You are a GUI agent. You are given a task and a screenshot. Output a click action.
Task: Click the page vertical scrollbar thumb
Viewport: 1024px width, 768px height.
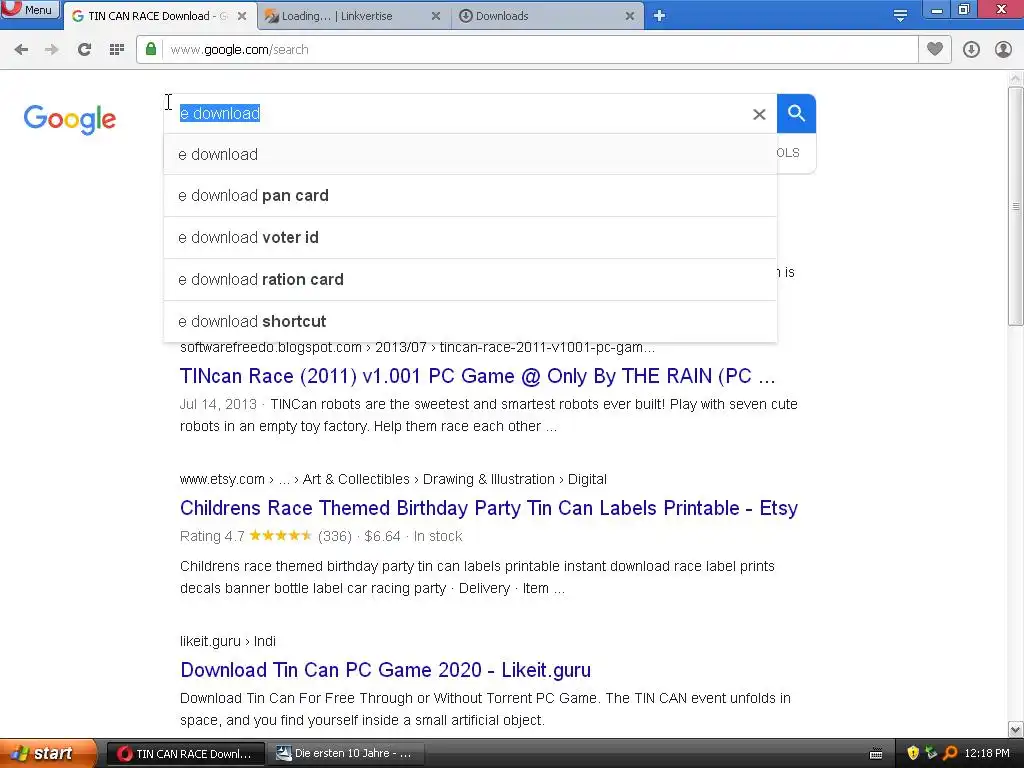tap(1015, 205)
